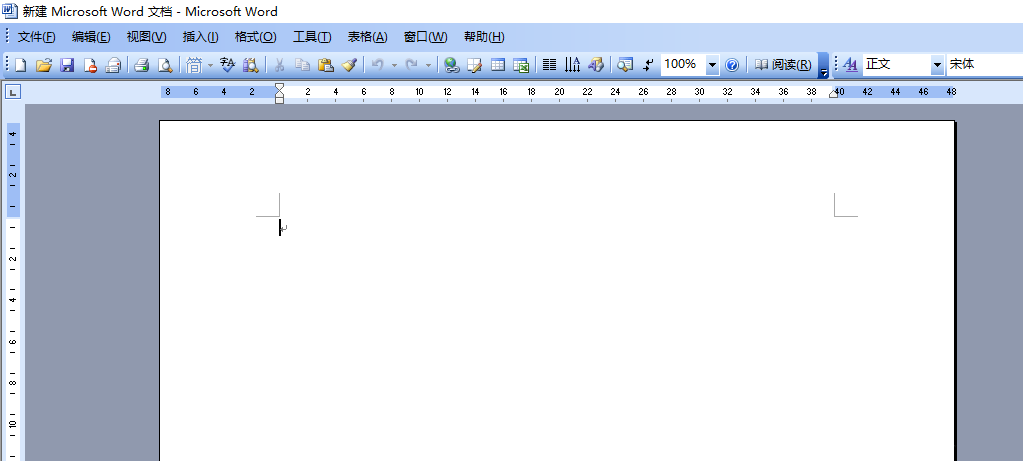Viewport: 1023px width, 461px height.
Task: Toggle show/hide formatting marks
Action: pyautogui.click(x=648, y=65)
